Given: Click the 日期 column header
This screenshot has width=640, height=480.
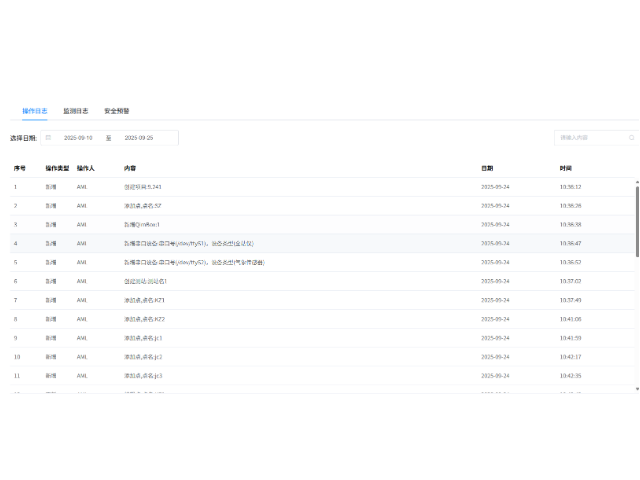Looking at the screenshot, I should (487, 168).
